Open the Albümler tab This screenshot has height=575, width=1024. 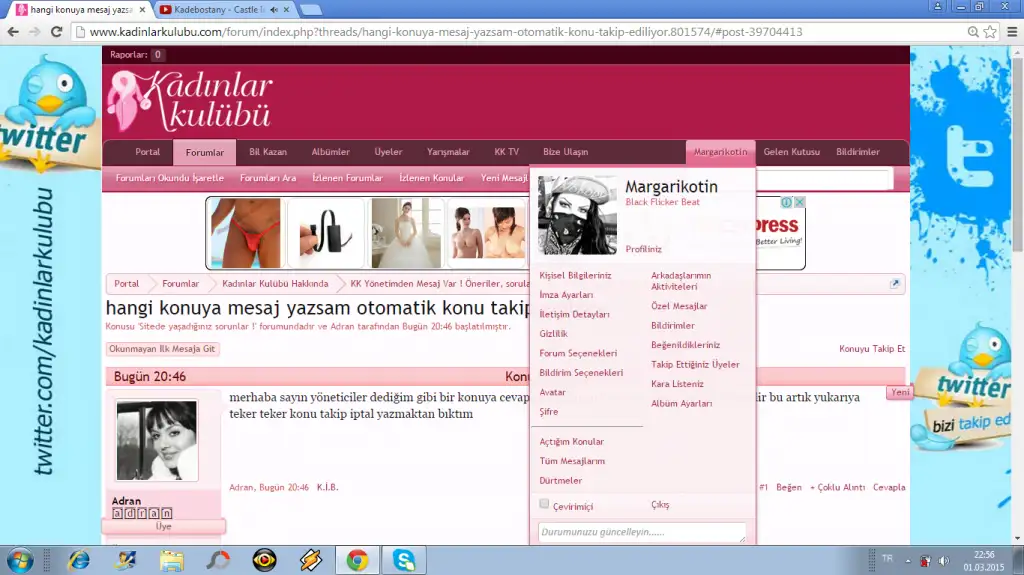[330, 152]
